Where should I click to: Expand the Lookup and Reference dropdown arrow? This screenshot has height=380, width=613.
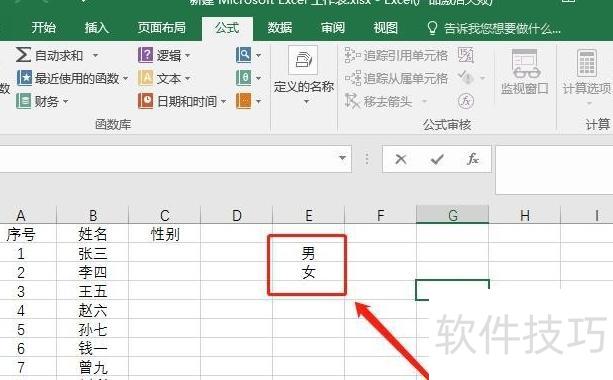point(258,56)
